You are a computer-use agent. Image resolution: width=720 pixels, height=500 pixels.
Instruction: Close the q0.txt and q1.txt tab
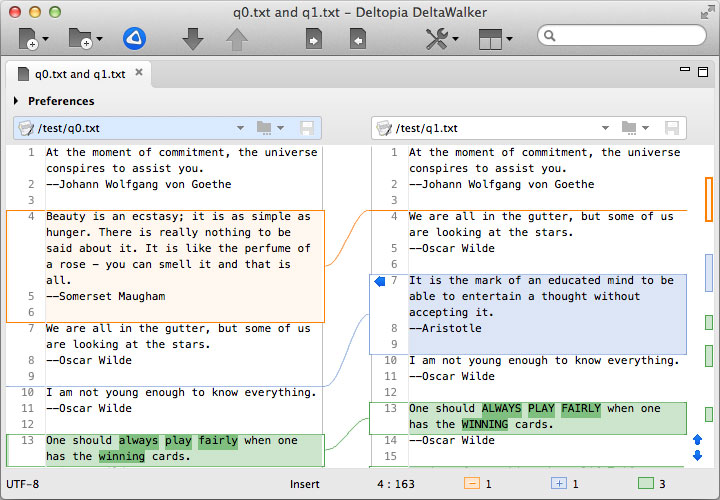pyautogui.click(x=139, y=73)
